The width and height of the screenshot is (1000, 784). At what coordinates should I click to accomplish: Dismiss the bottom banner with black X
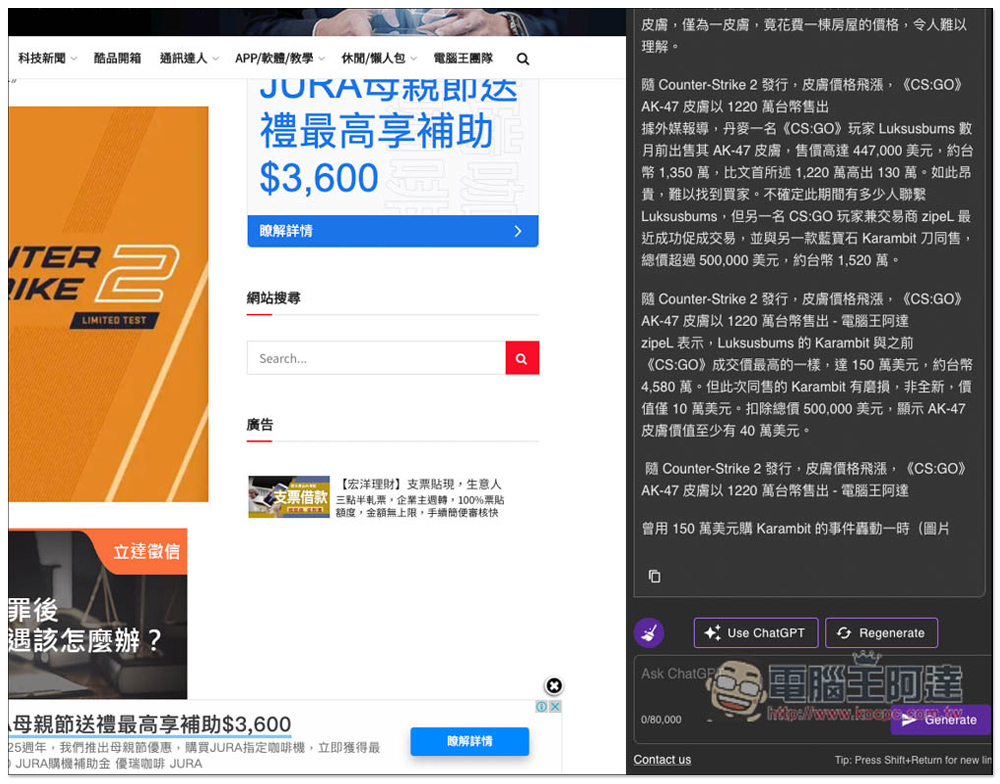click(x=553, y=686)
